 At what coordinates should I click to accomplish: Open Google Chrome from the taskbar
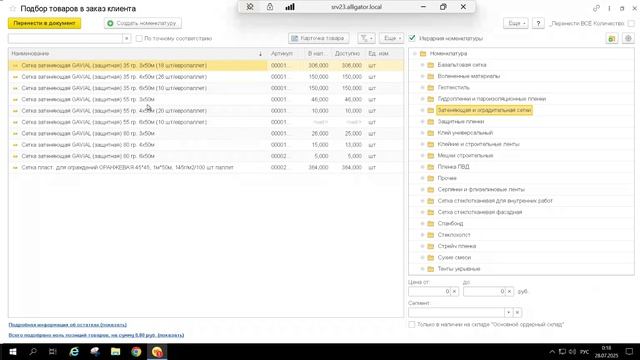[x=136, y=352]
